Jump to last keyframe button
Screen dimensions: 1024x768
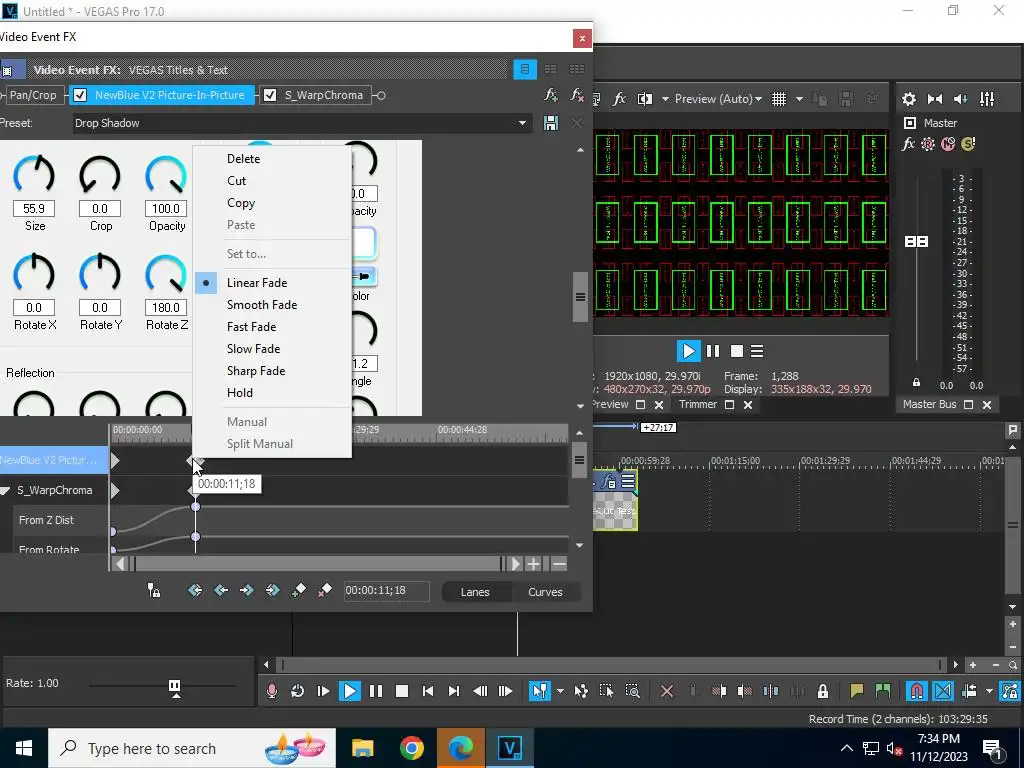pos(272,591)
